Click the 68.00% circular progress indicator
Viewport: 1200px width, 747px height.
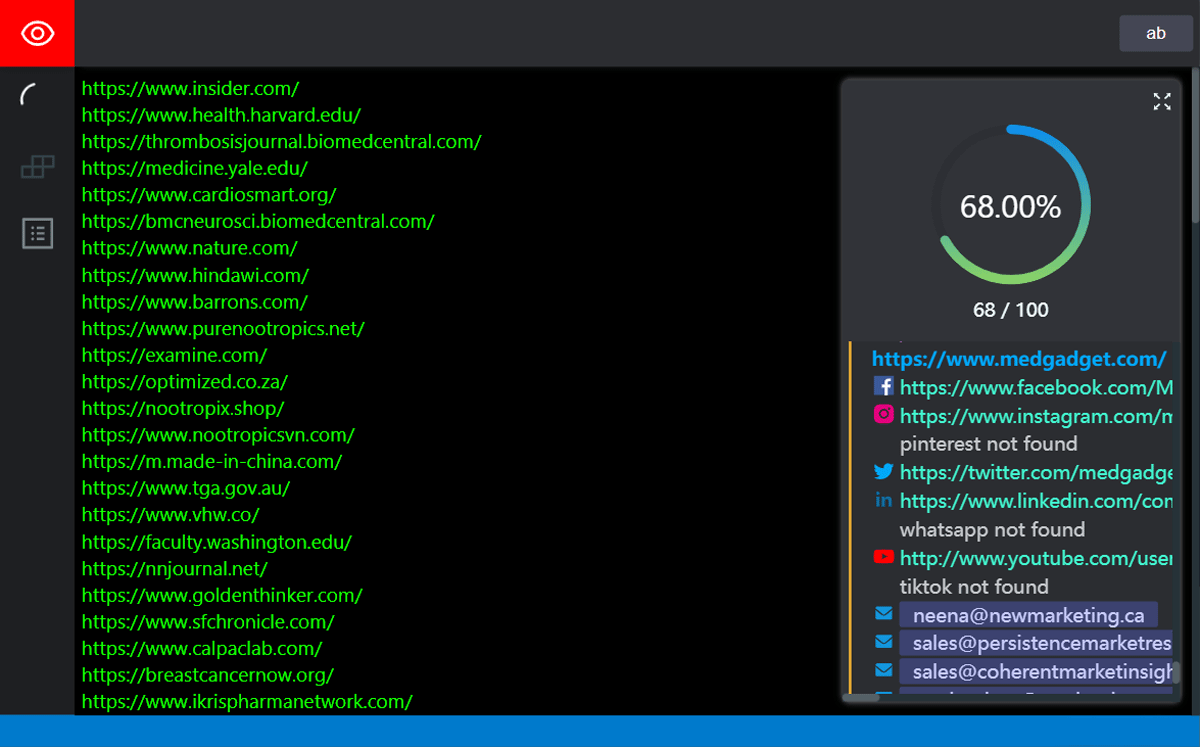pyautogui.click(x=1010, y=206)
